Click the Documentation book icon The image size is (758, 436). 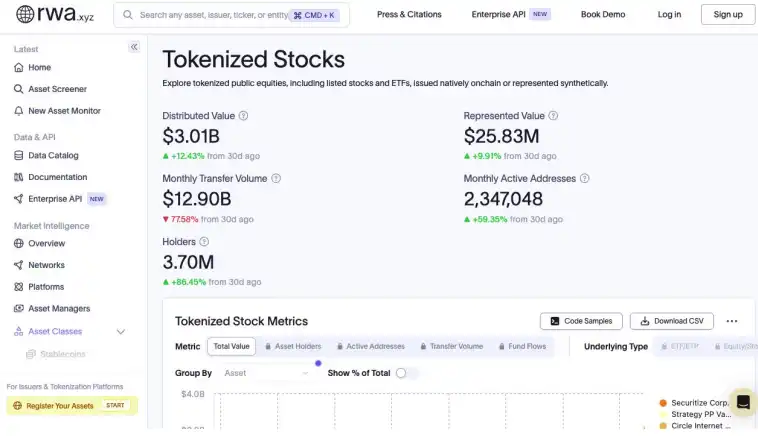click(18, 177)
